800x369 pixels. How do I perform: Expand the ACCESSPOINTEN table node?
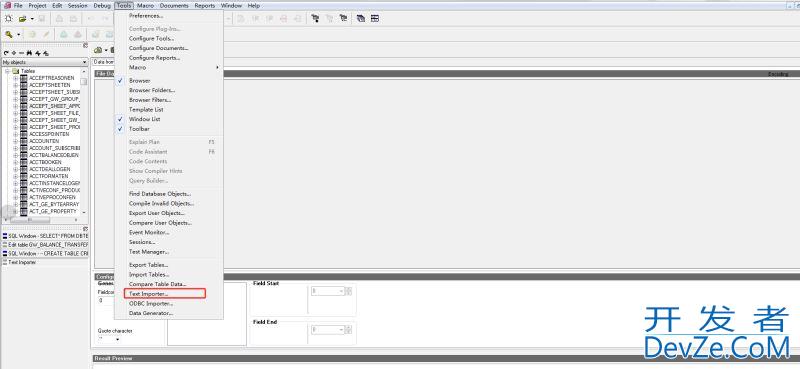[x=16, y=134]
